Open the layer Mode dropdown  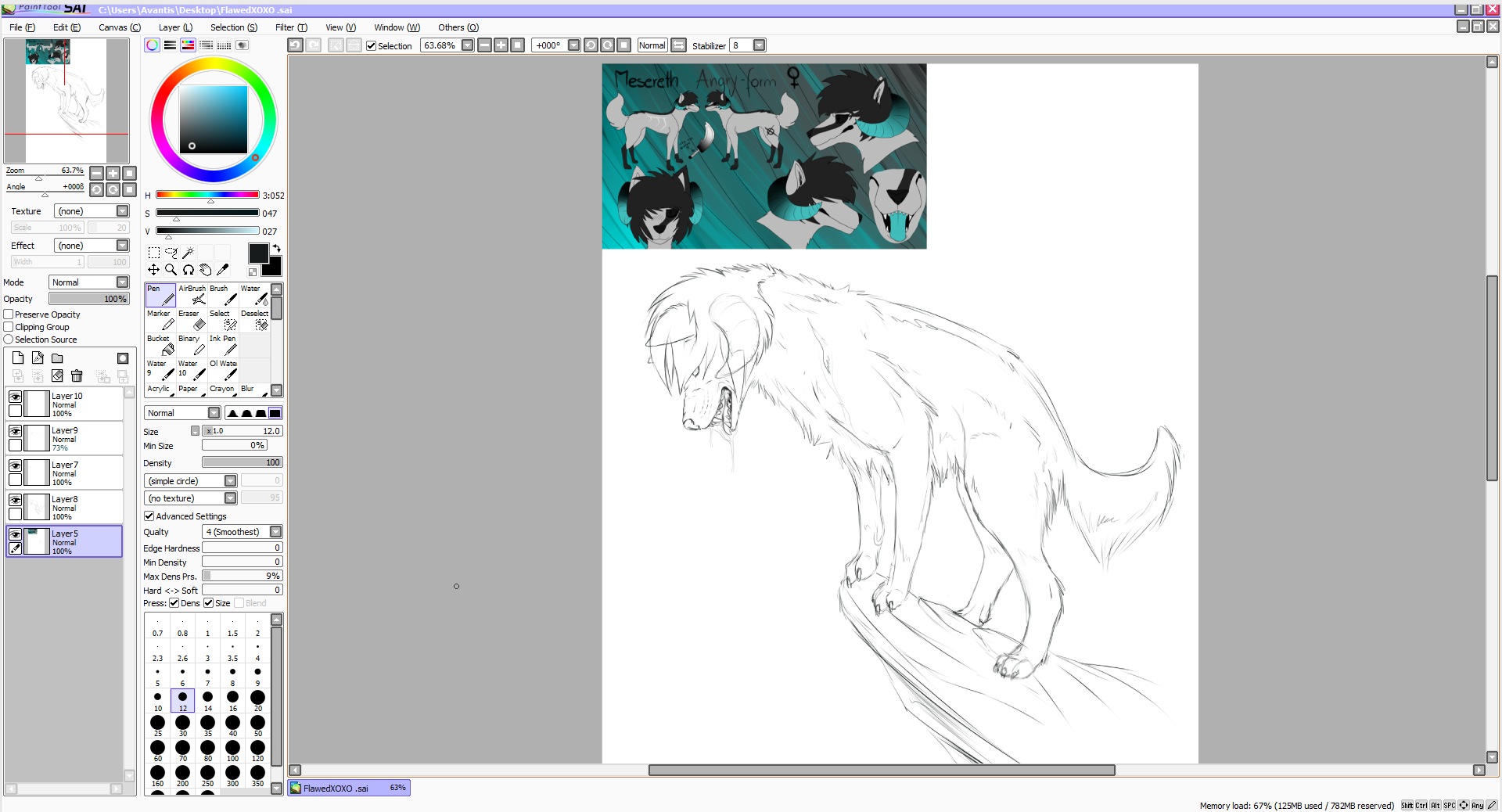pos(123,282)
